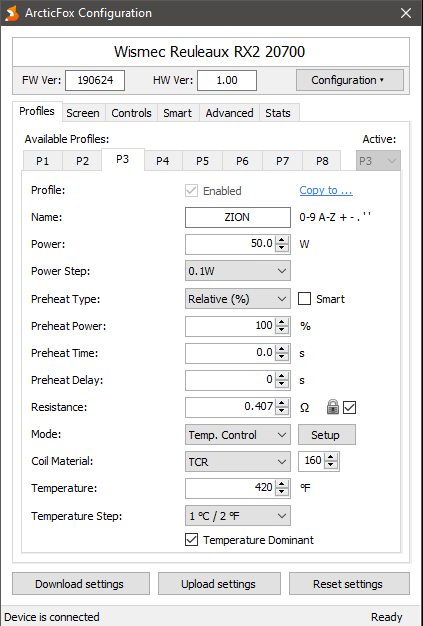Open the Active profile dropdown
This screenshot has height=626, width=423.
coord(378,160)
